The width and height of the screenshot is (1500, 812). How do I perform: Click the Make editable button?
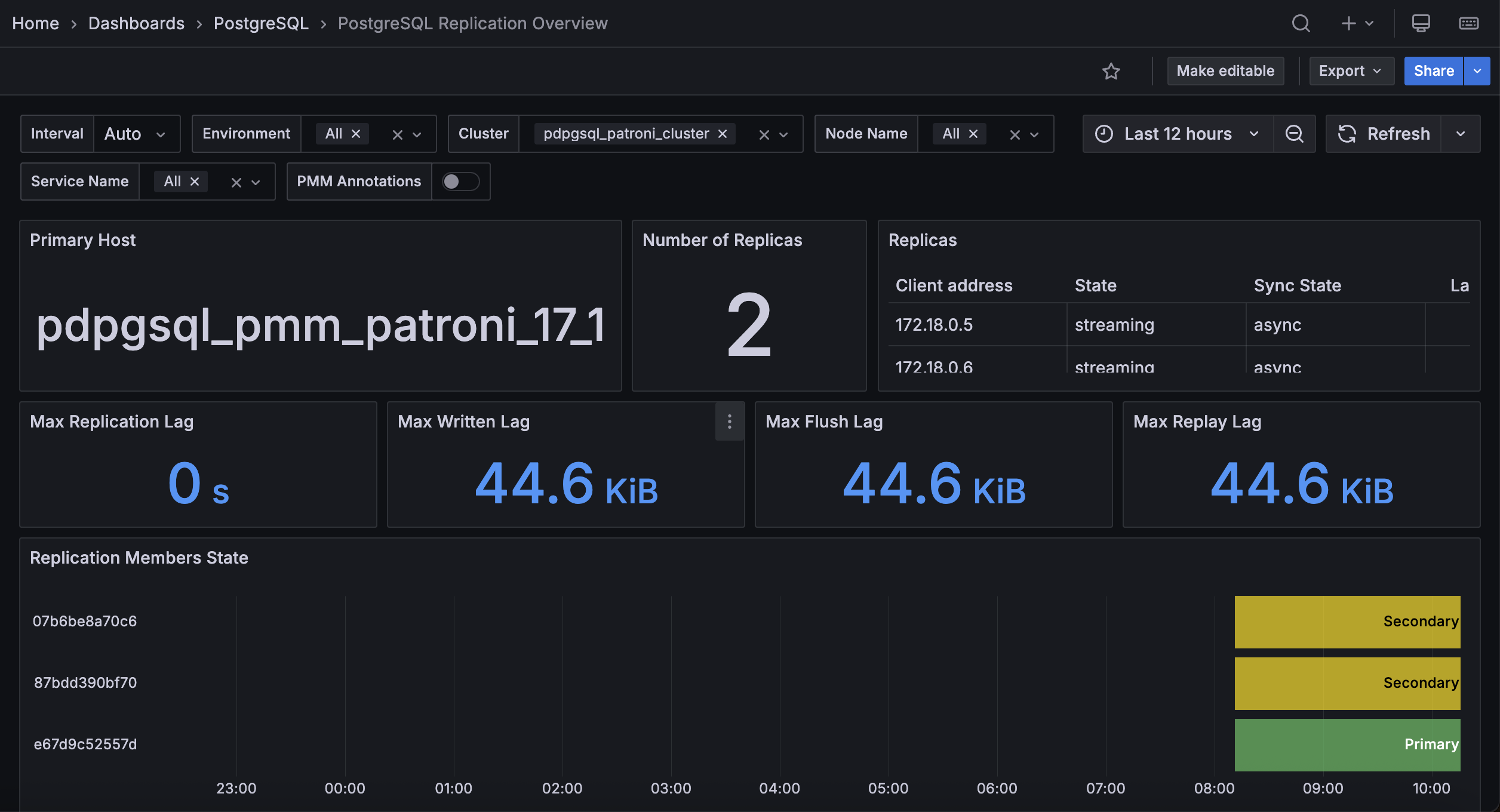[x=1225, y=71]
